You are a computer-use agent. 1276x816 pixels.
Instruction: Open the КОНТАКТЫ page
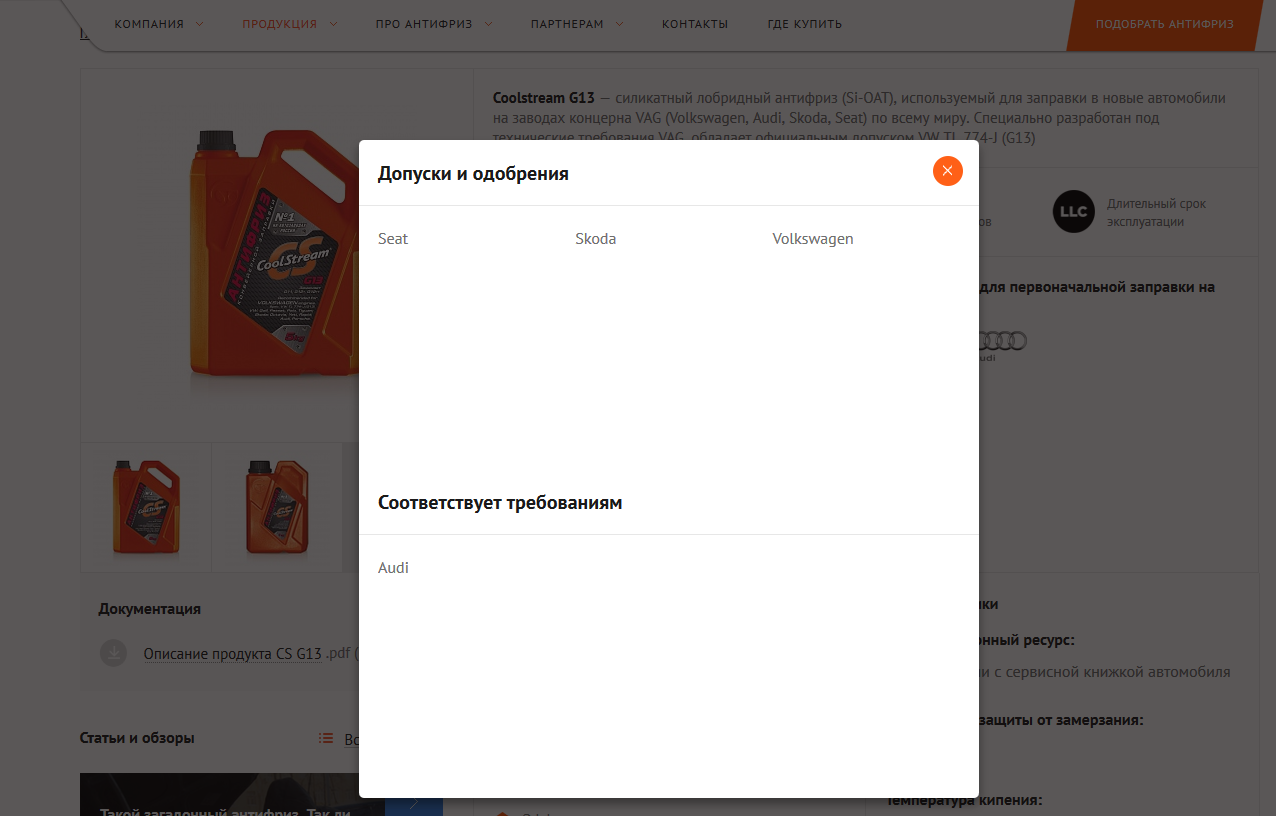pos(695,24)
